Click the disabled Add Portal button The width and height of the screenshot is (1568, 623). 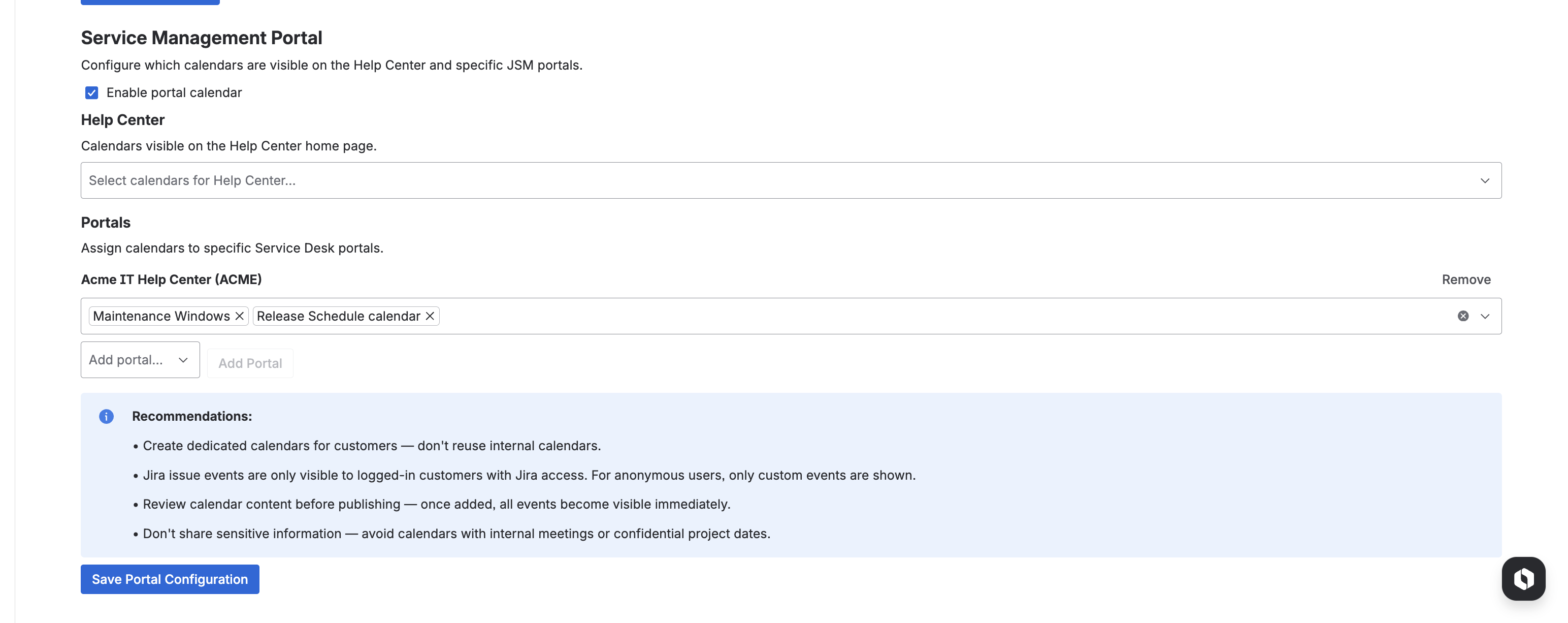coord(249,362)
